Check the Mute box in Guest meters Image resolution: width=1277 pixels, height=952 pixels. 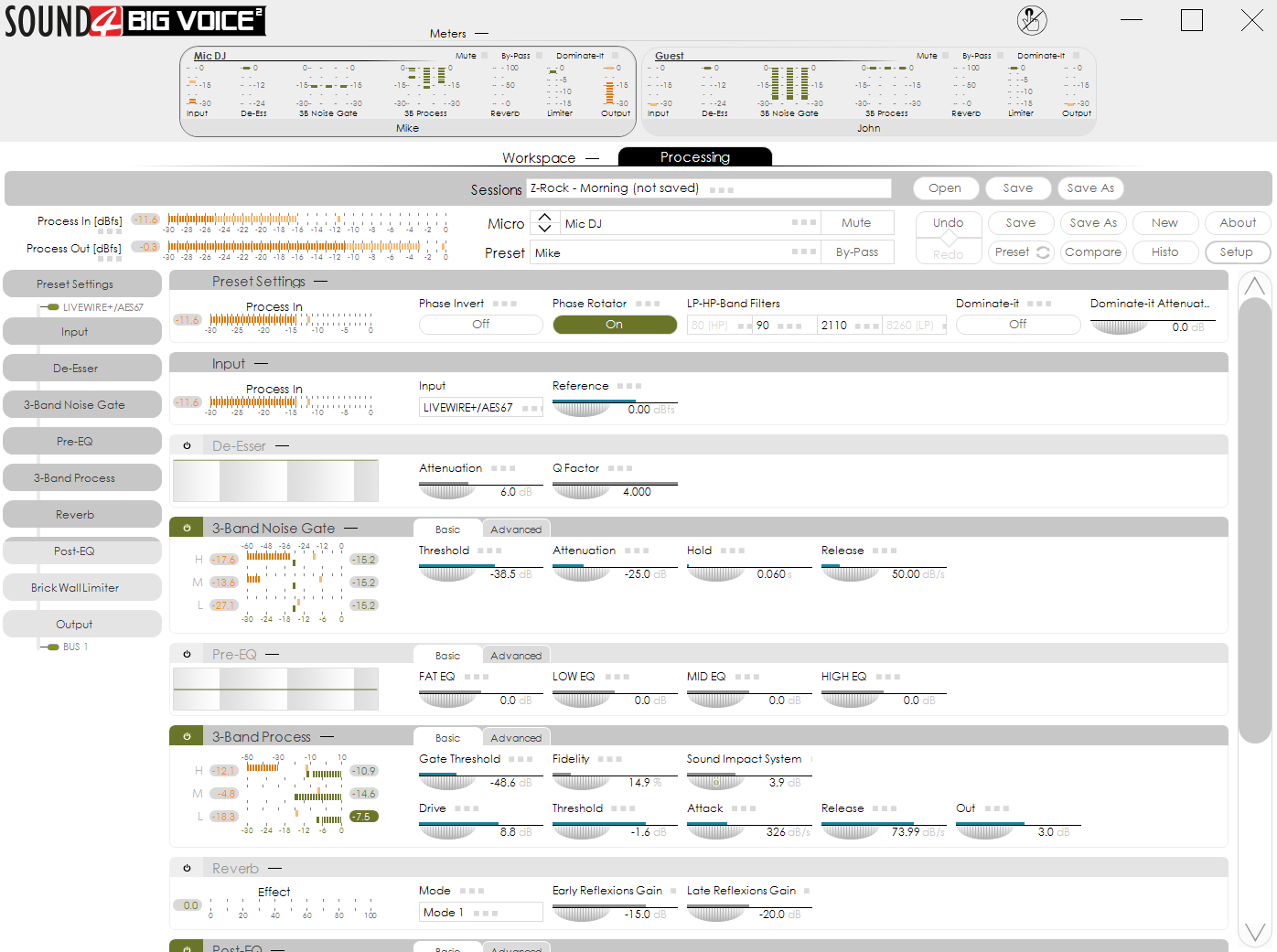pyautogui.click(x=946, y=56)
